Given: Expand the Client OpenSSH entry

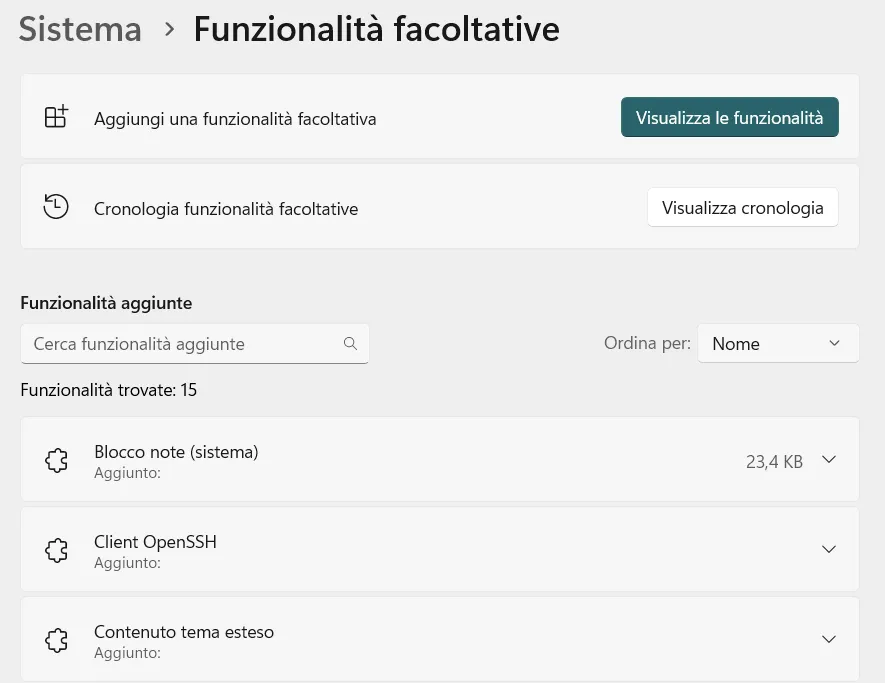Looking at the screenshot, I should (829, 550).
